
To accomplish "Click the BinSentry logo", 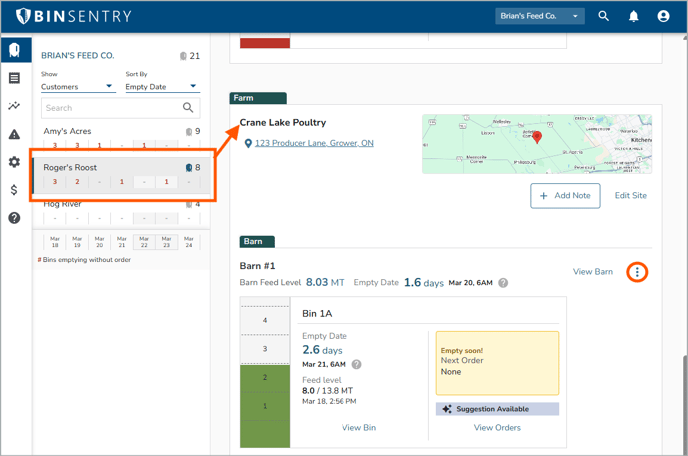I will tap(74, 16).
